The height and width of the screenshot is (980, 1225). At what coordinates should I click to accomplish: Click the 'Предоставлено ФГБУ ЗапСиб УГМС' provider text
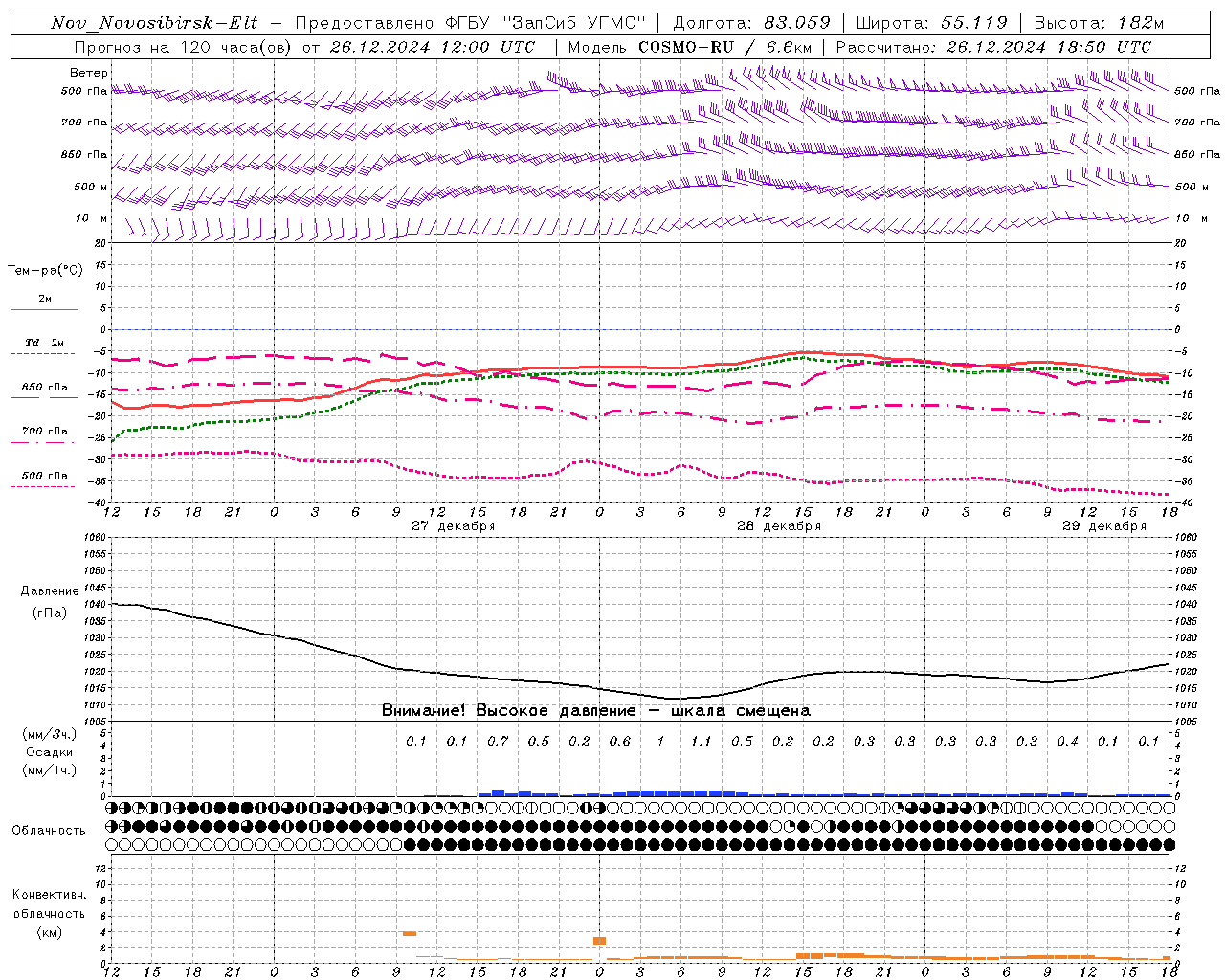point(471,23)
